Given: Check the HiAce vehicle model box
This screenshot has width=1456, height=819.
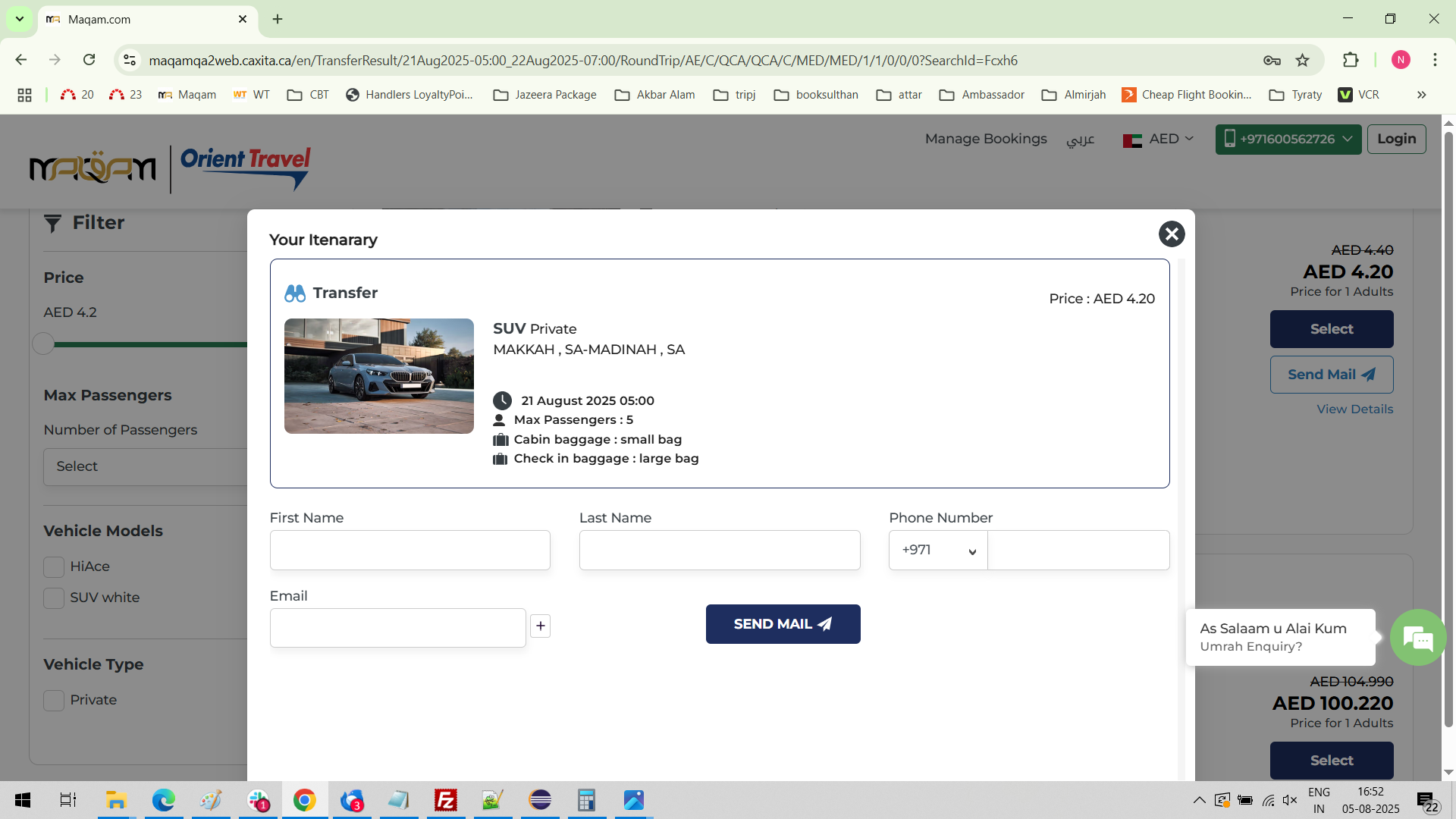Looking at the screenshot, I should (x=54, y=567).
